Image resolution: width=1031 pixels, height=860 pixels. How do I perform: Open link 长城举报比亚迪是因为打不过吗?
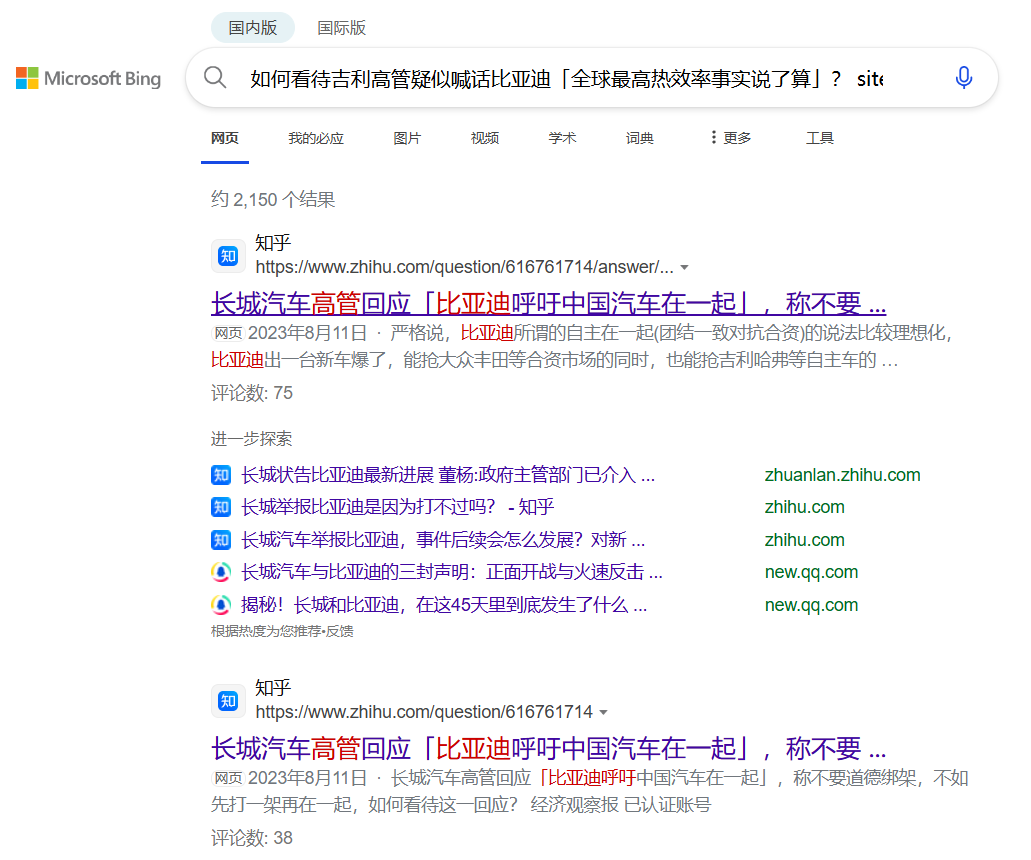397,507
